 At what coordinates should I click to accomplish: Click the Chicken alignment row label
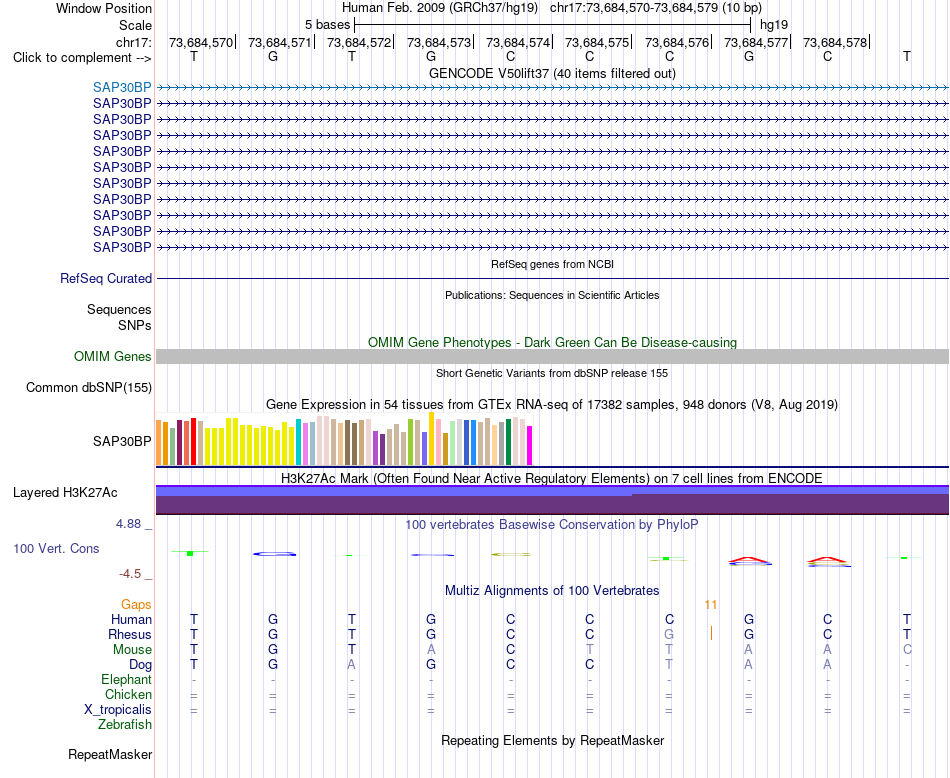pyautogui.click(x=128, y=694)
